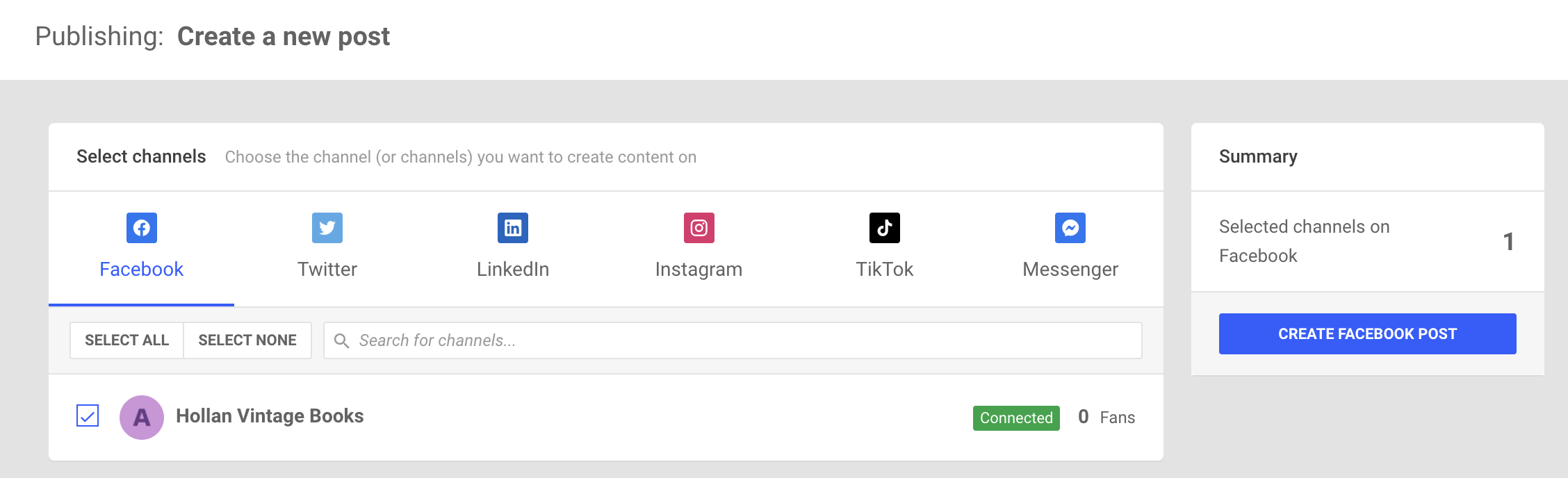Image resolution: width=1568 pixels, height=478 pixels.
Task: Click the search magnifier icon
Action: [x=341, y=340]
